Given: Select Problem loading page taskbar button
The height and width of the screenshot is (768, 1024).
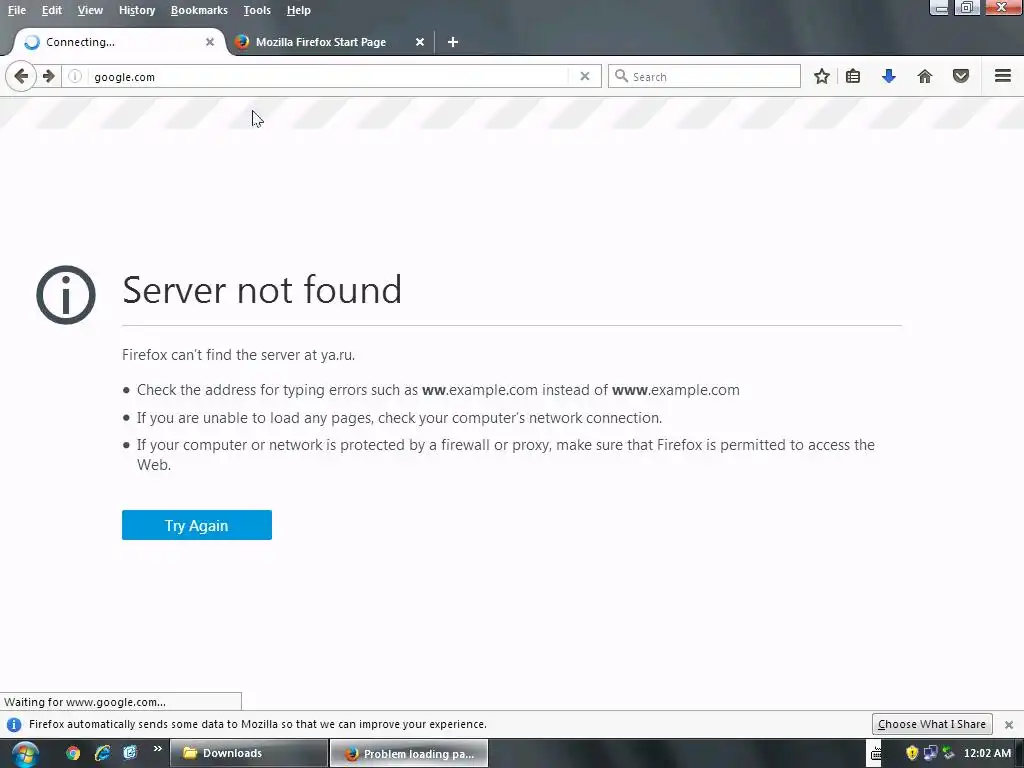Looking at the screenshot, I should 409,753.
